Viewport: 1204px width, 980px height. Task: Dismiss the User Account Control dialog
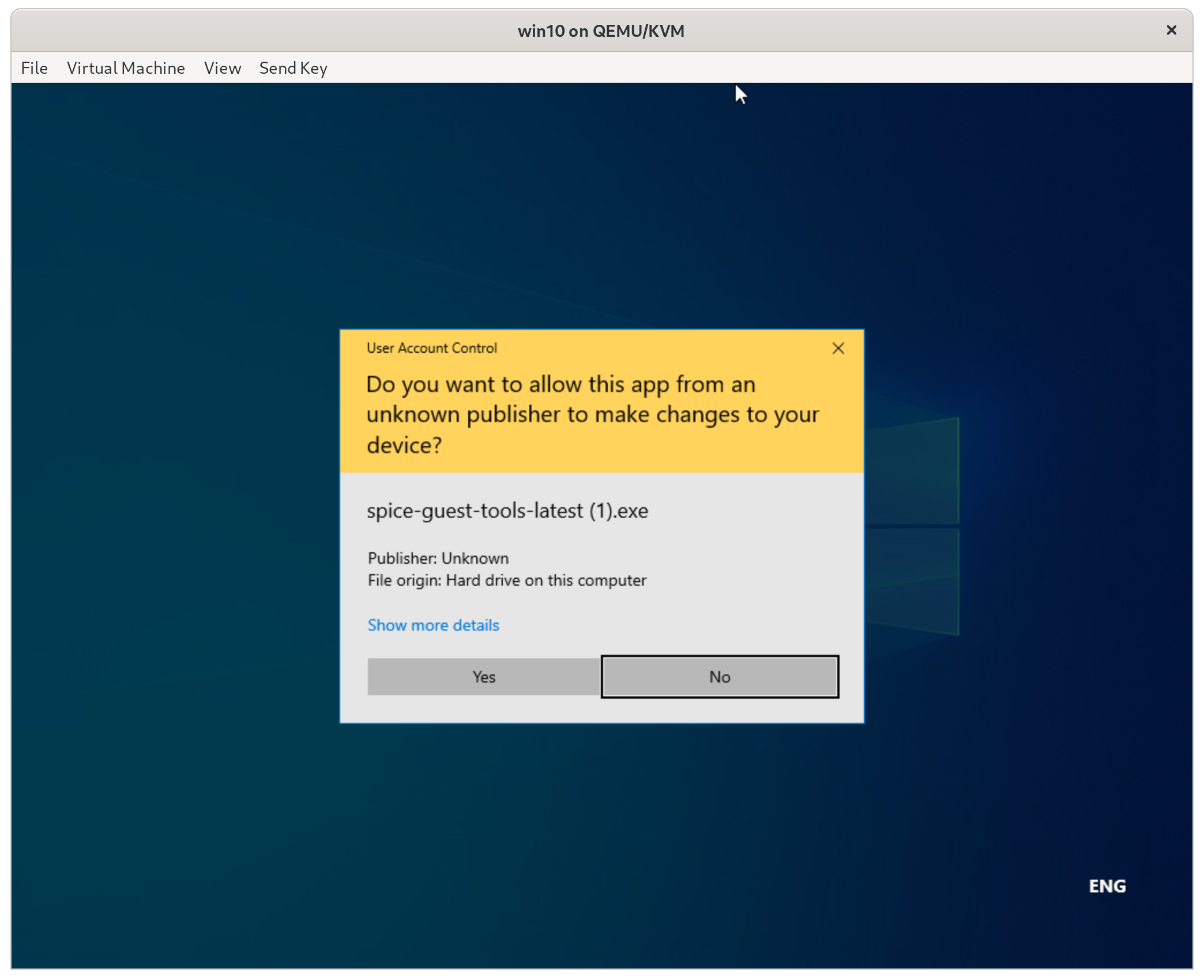(x=838, y=348)
